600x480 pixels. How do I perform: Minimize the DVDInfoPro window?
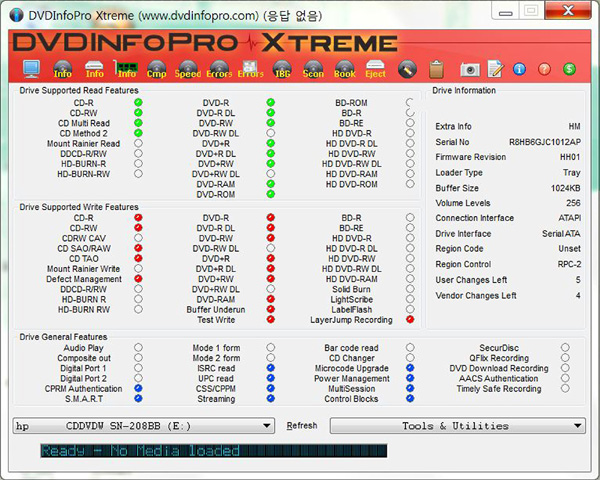pos(505,11)
